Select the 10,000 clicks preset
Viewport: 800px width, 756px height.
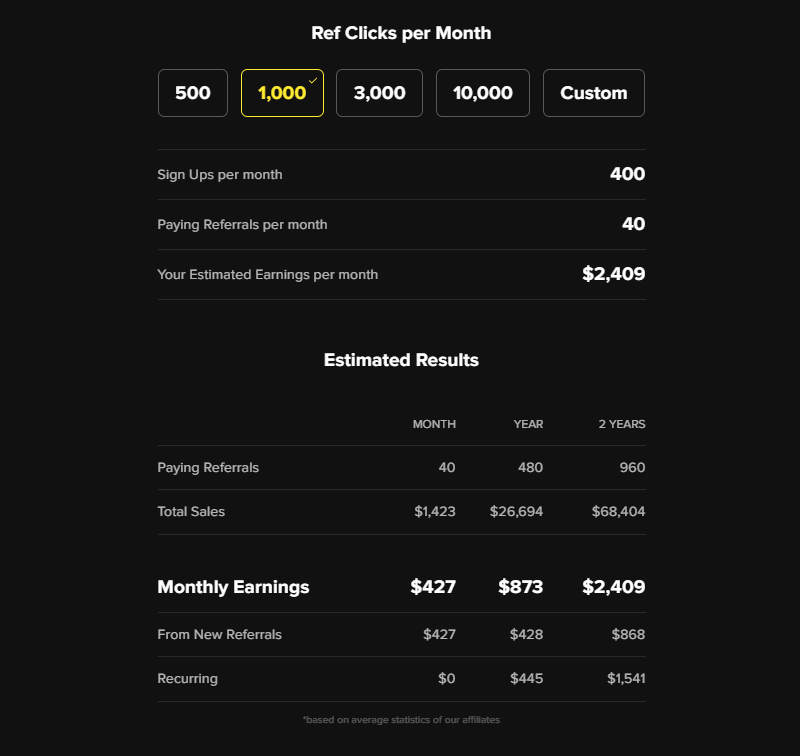click(482, 92)
